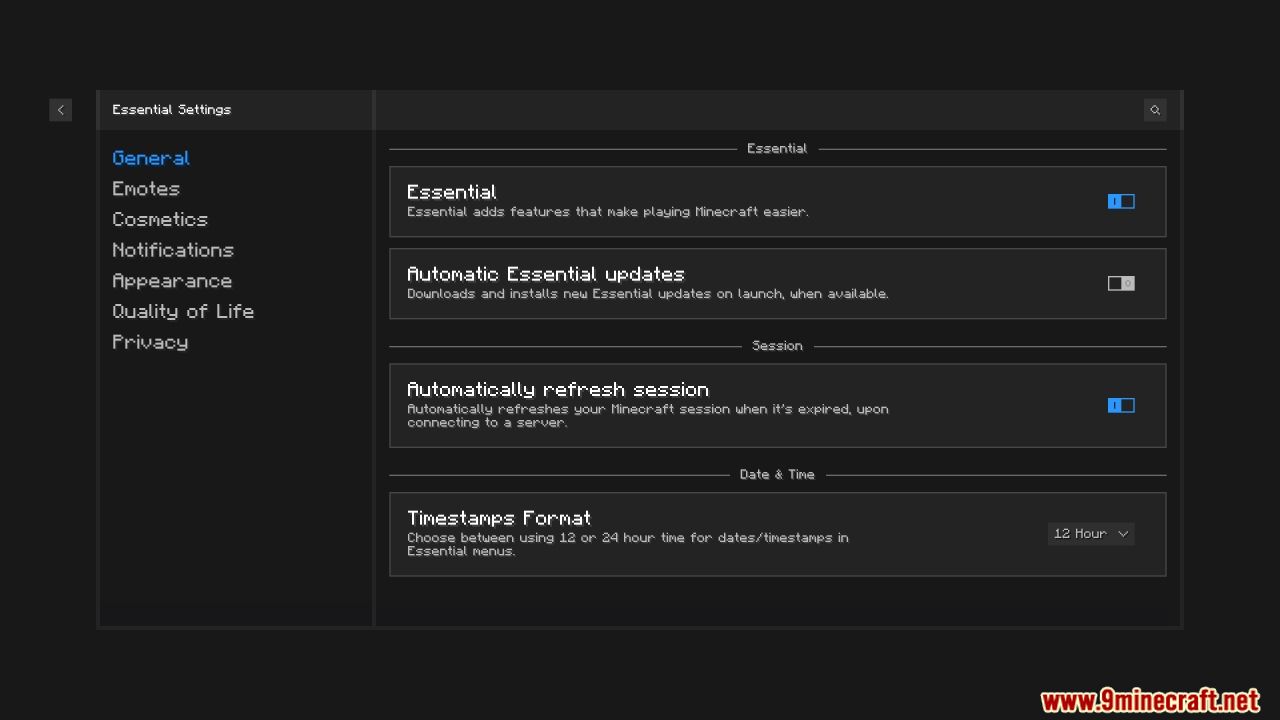Select Quality of Life category
1280x720 pixels.
pyautogui.click(x=183, y=311)
